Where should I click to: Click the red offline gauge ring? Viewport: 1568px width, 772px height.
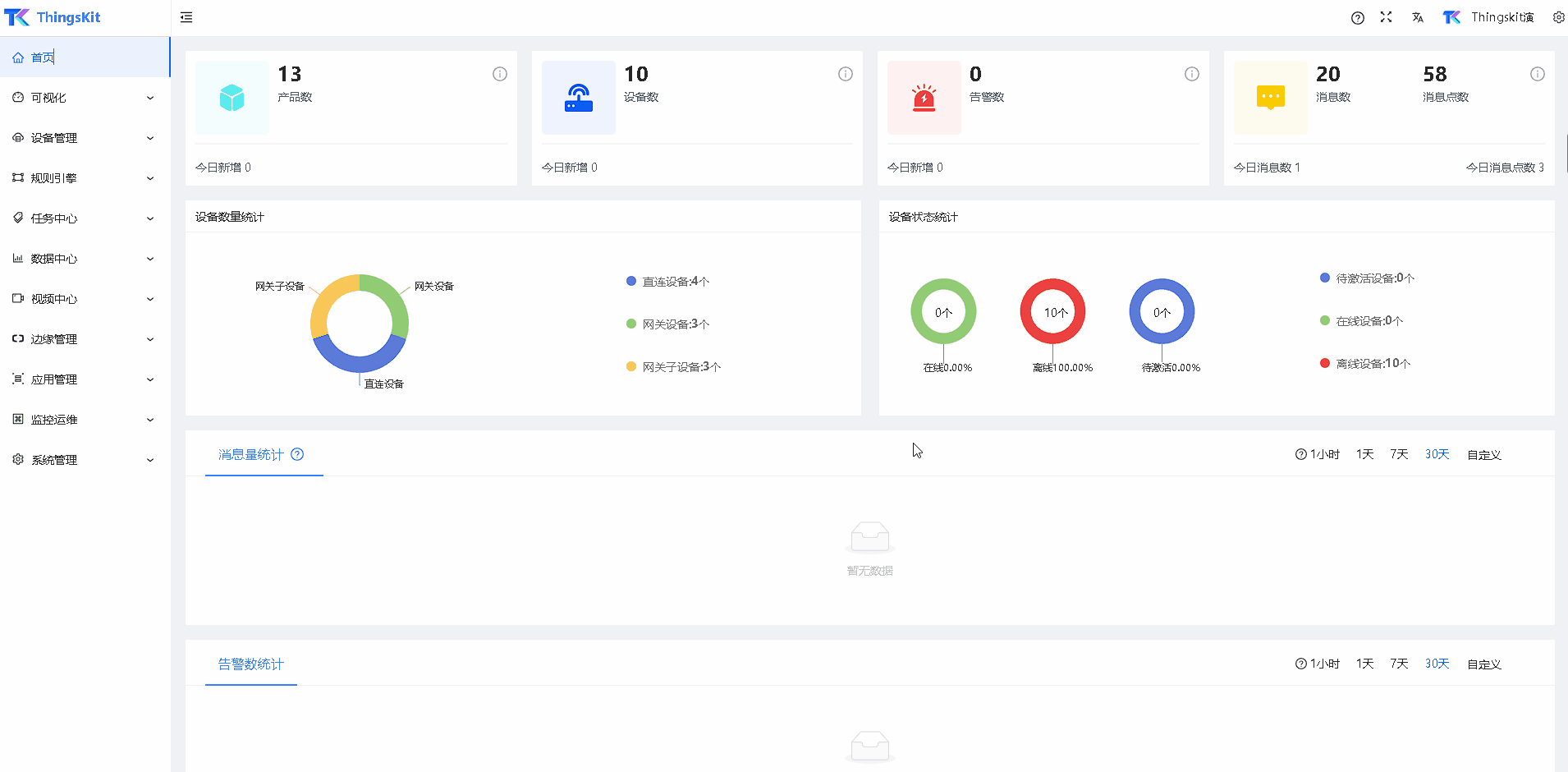click(x=1053, y=311)
